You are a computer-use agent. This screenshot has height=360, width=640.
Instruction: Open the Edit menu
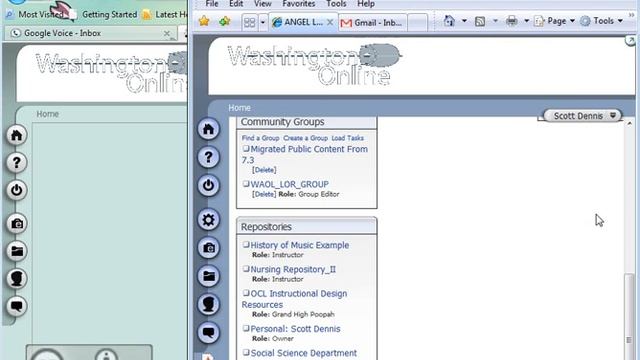coord(236,4)
